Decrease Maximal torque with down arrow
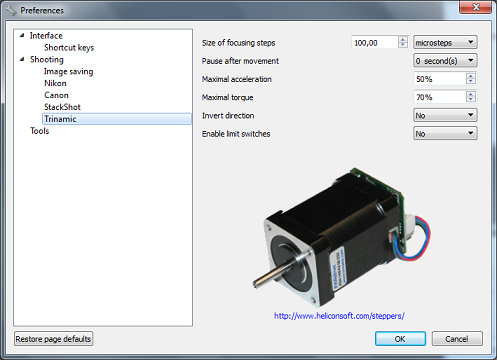 471,100
